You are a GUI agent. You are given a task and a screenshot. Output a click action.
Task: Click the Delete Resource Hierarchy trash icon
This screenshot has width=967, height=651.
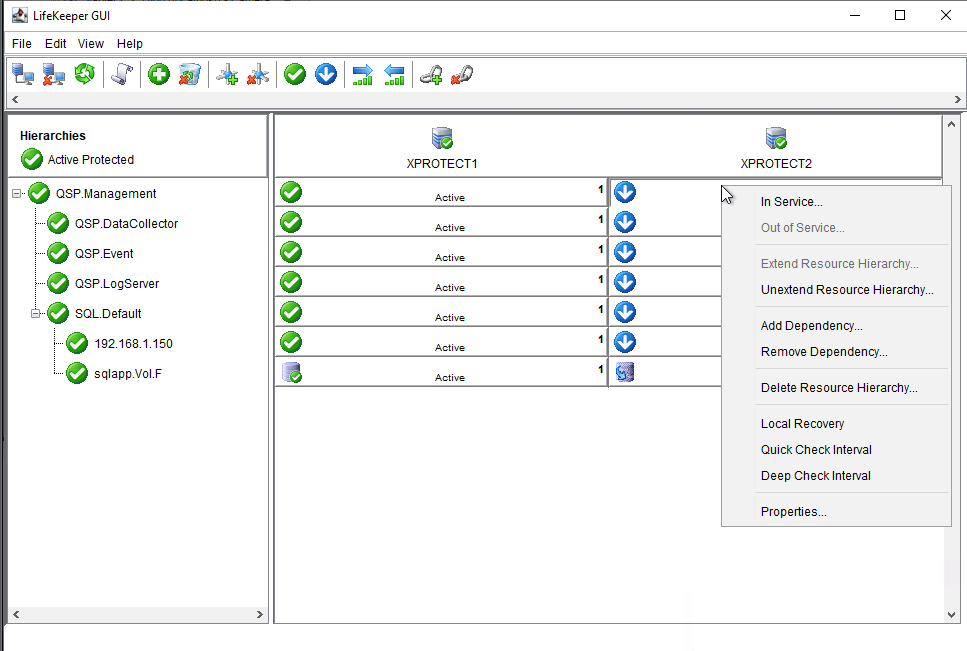click(190, 75)
